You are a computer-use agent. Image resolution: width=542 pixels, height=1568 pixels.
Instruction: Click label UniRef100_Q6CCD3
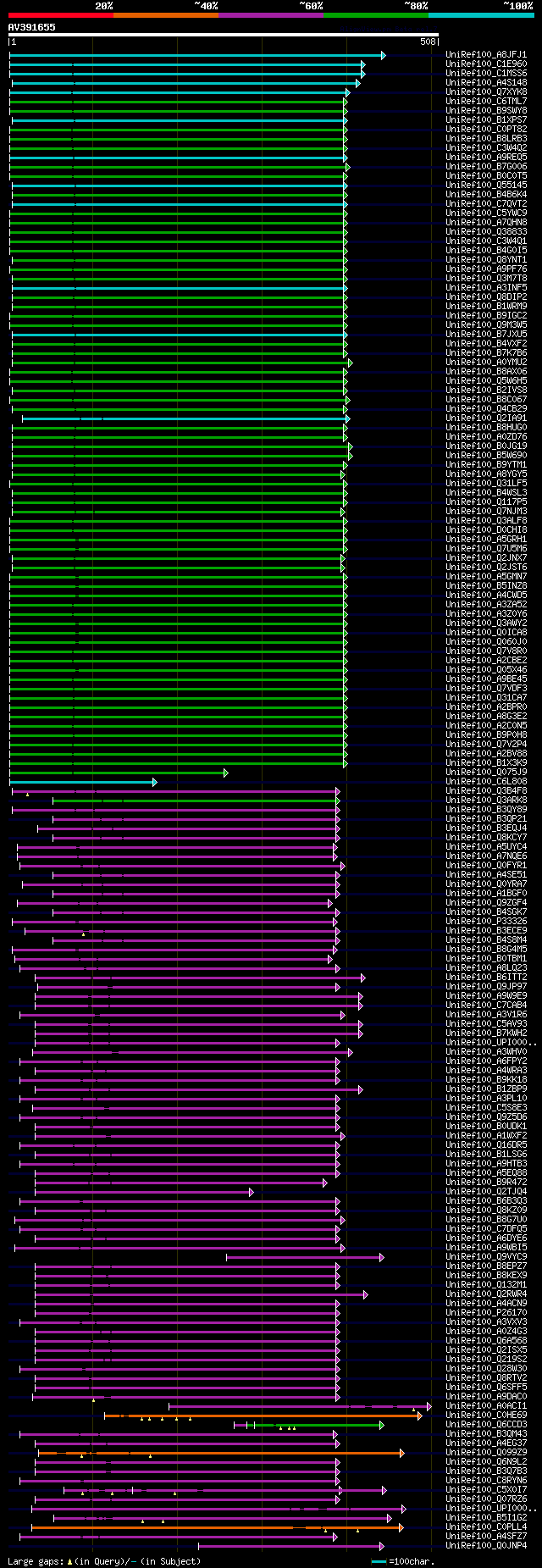tap(486, 1425)
